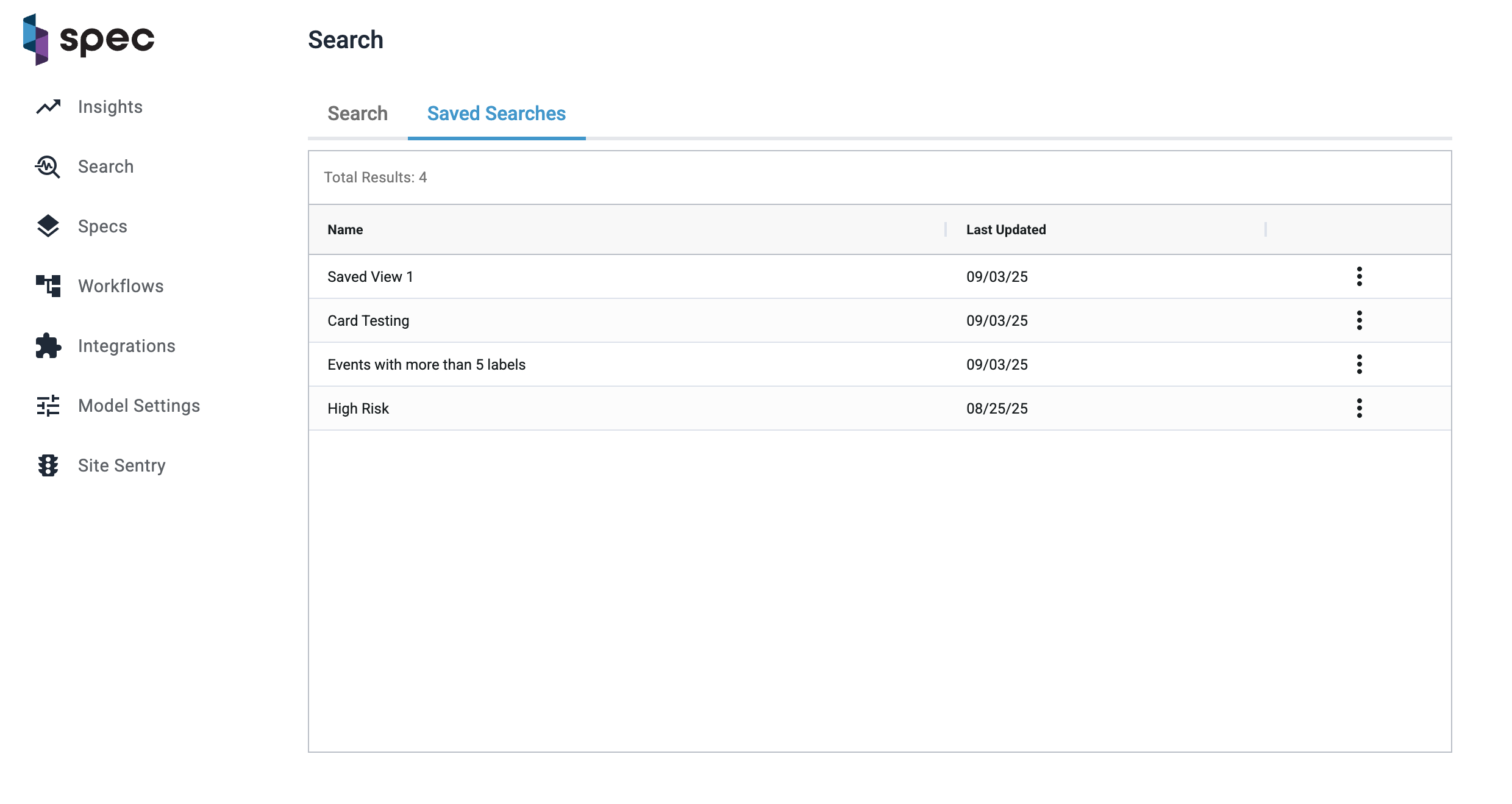Go to Model Settings in sidebar
The height and width of the screenshot is (804, 1512).
pyautogui.click(x=139, y=406)
